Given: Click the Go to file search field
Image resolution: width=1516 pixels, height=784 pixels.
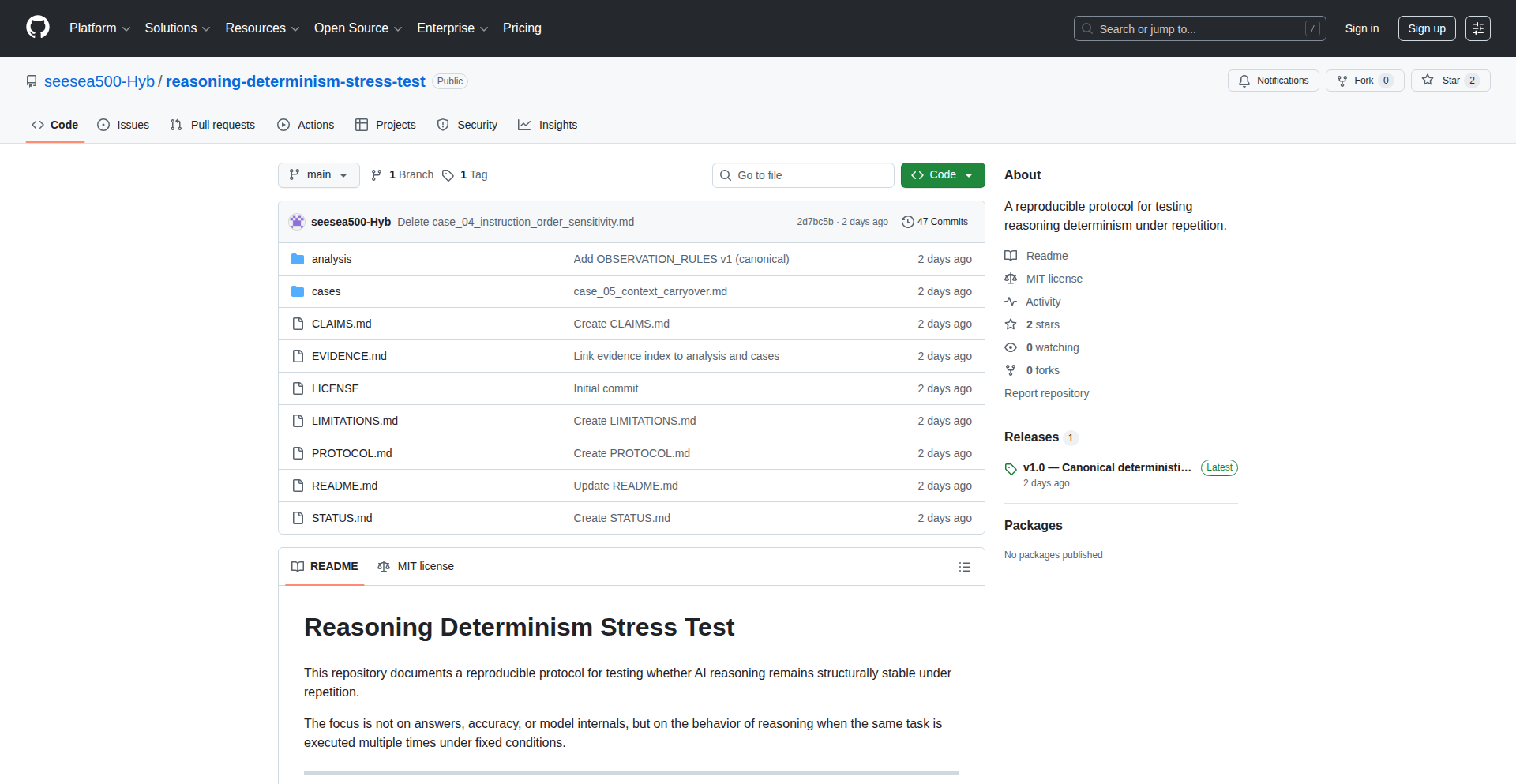Looking at the screenshot, I should click(803, 174).
